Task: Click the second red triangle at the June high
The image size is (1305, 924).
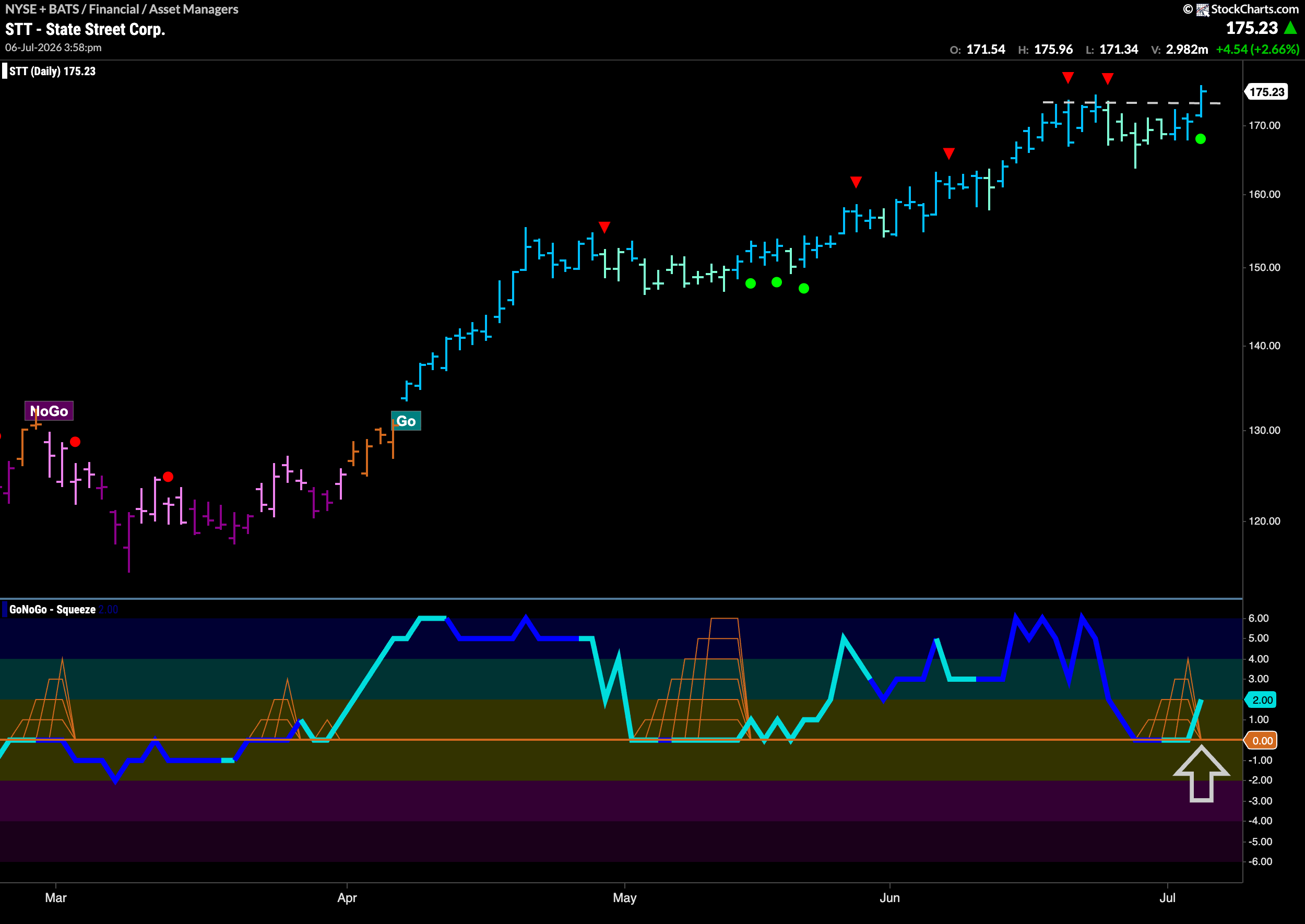Action: click(x=1107, y=78)
